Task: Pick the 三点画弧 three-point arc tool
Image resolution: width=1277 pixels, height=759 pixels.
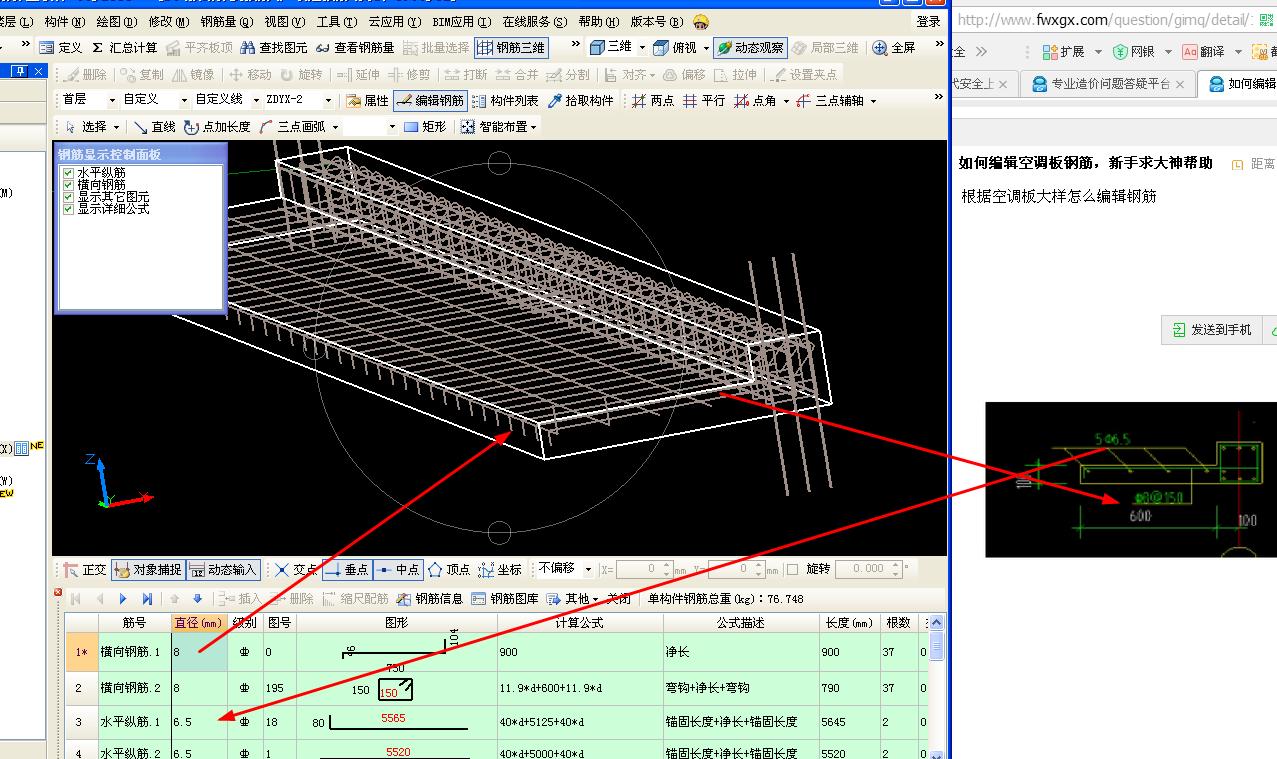Action: click(292, 126)
